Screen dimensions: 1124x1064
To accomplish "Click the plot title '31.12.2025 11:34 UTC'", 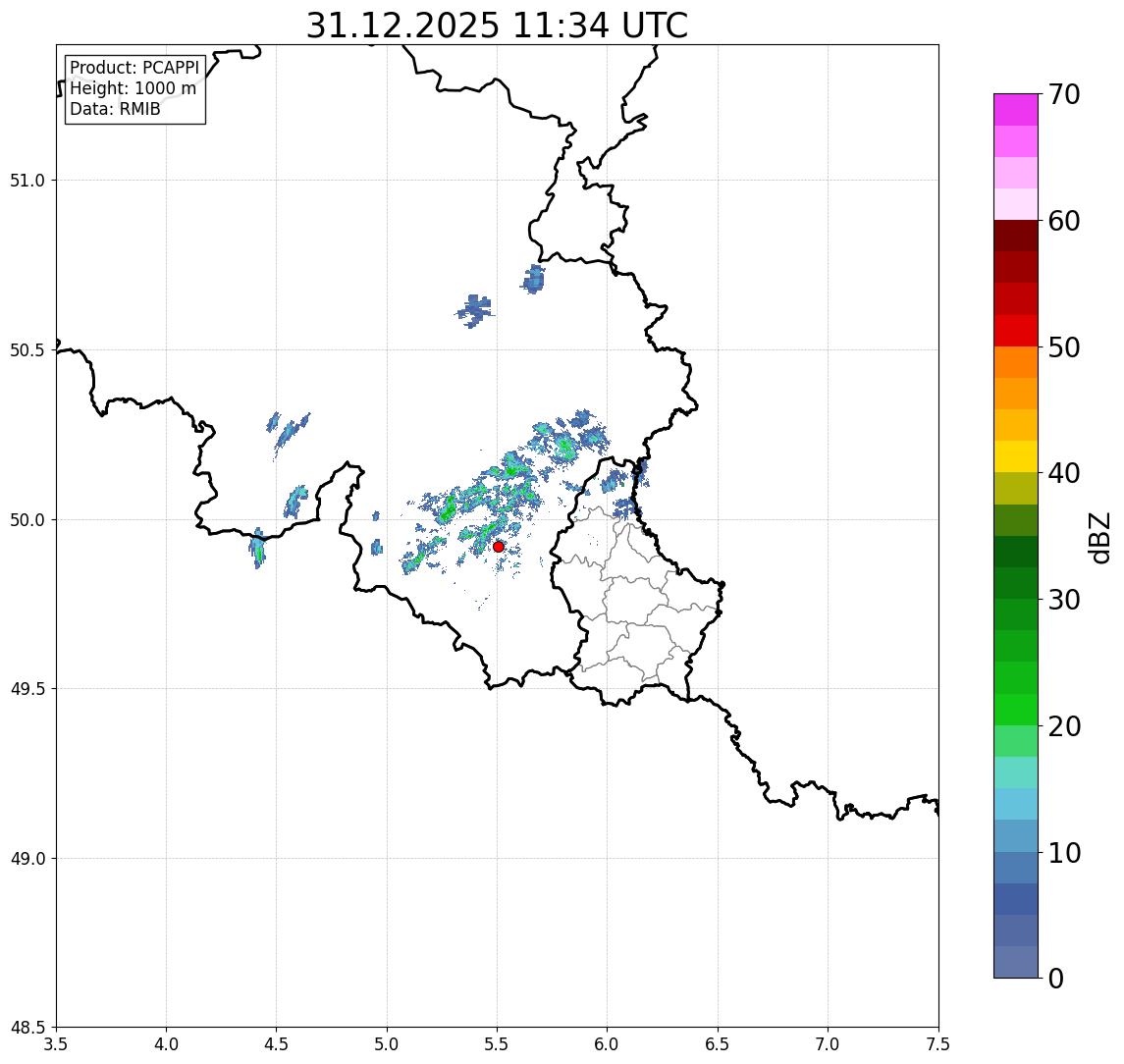I will (497, 26).
